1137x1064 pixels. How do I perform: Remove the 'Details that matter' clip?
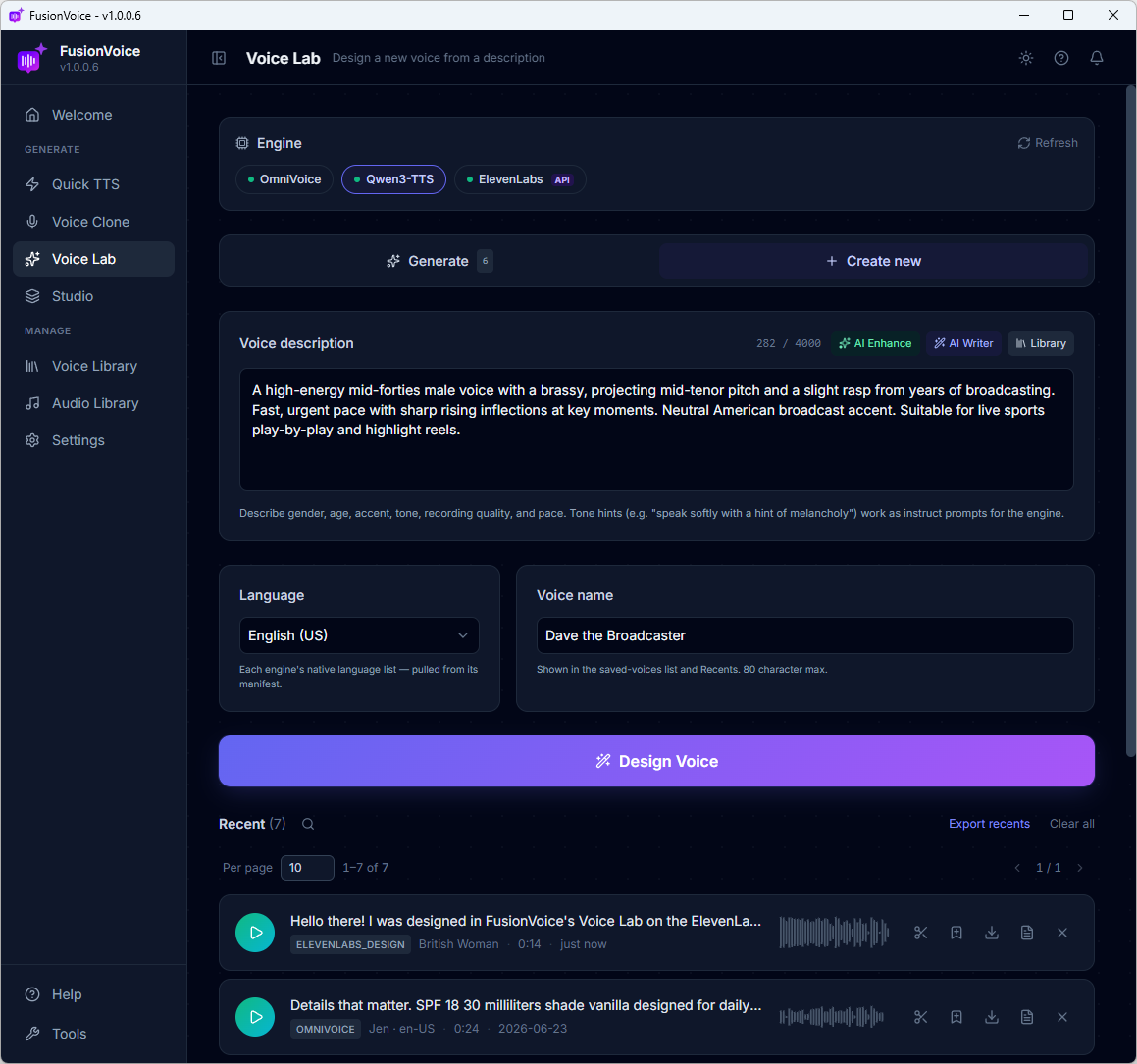pos(1062,1017)
